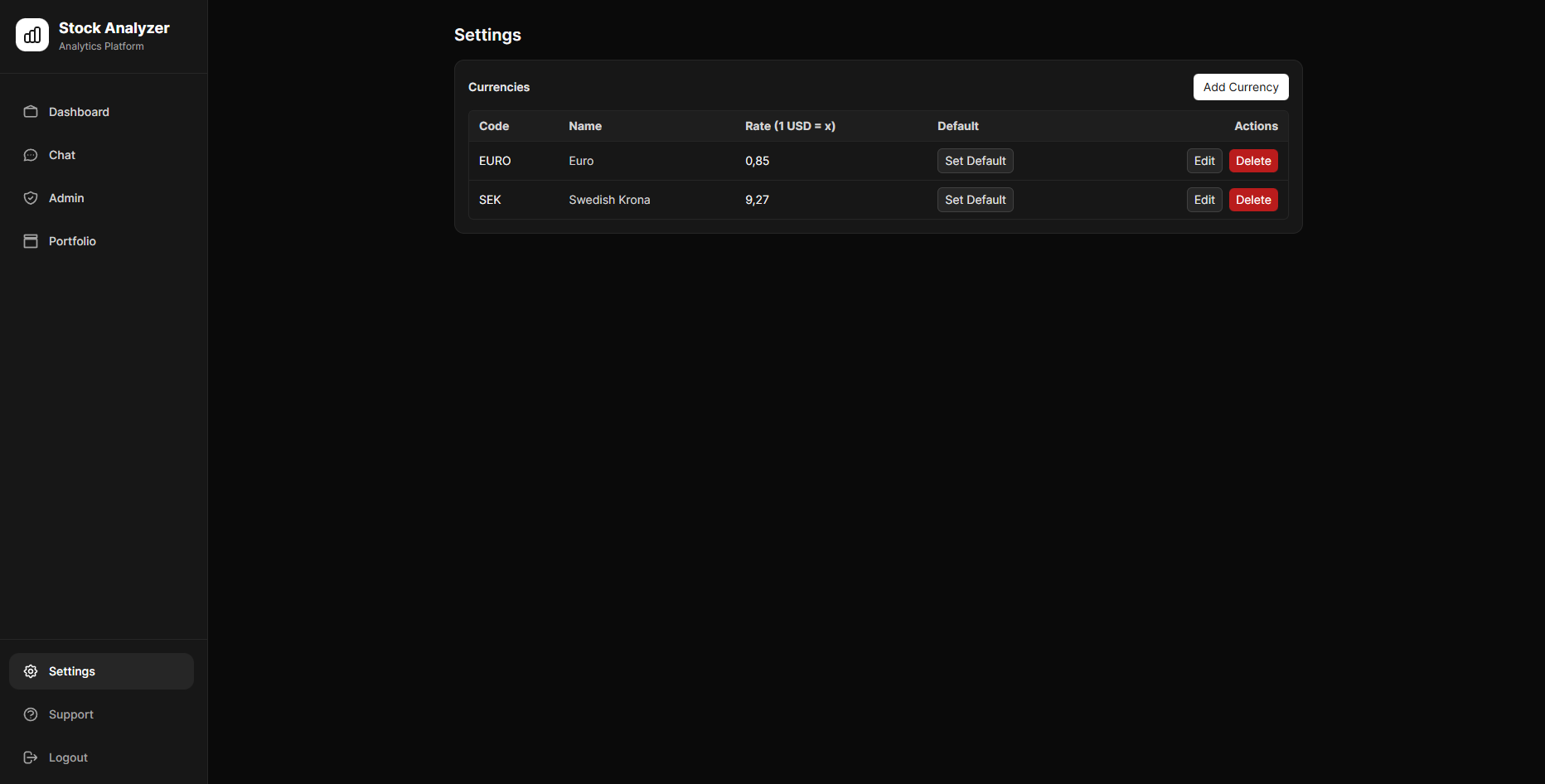Navigate to the Chat section
Screen dimensions: 1545x784
pos(61,155)
